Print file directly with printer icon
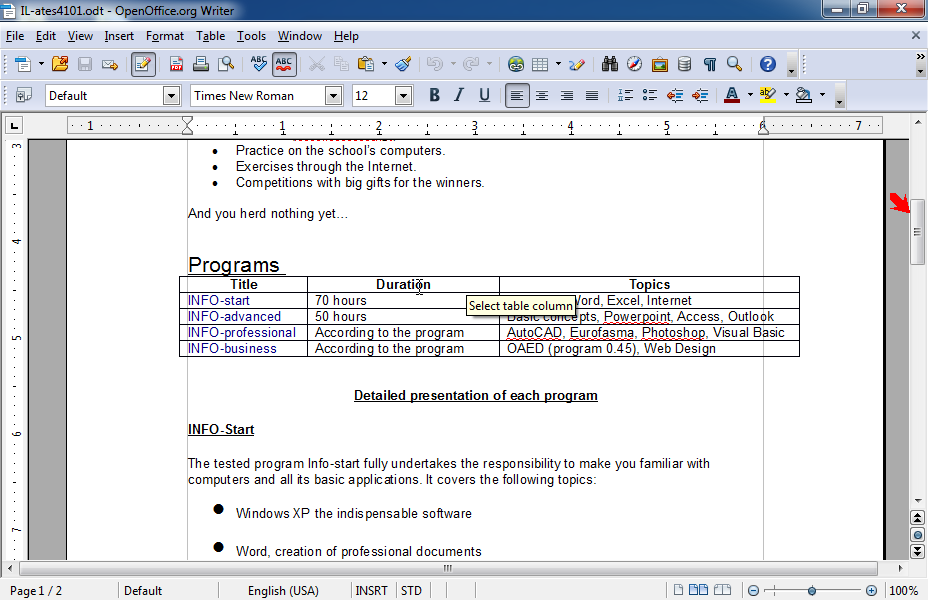Viewport: 928px width, 600px height. coord(201,64)
